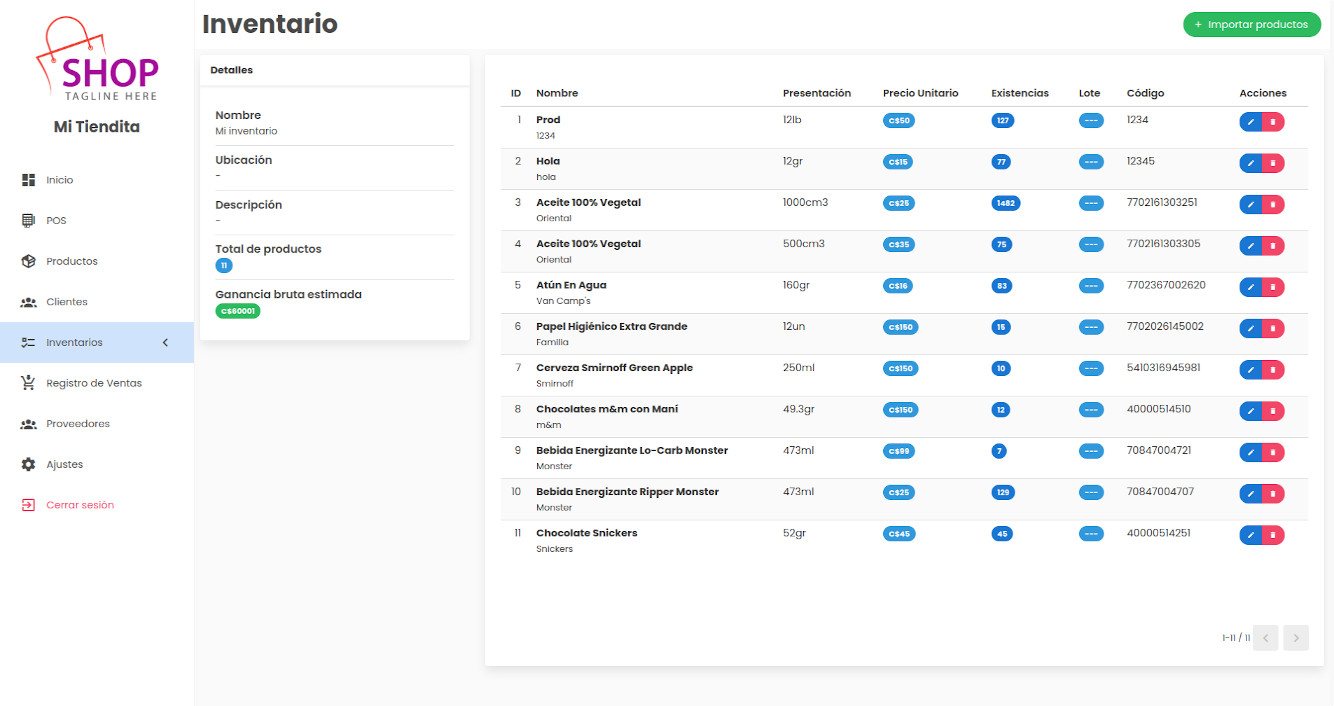
Task: Go to next table page
Action: [x=1297, y=638]
